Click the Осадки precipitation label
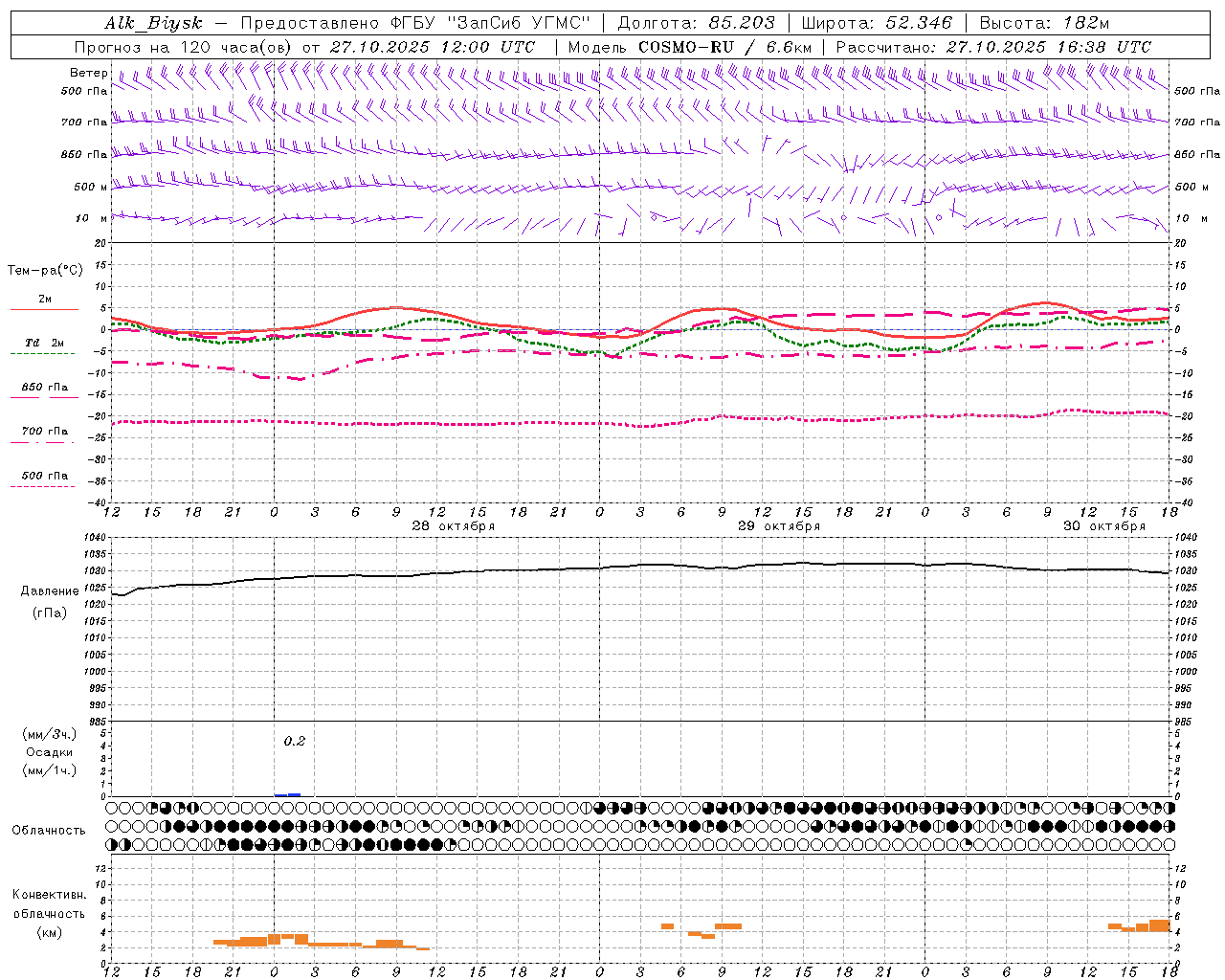 (49, 752)
